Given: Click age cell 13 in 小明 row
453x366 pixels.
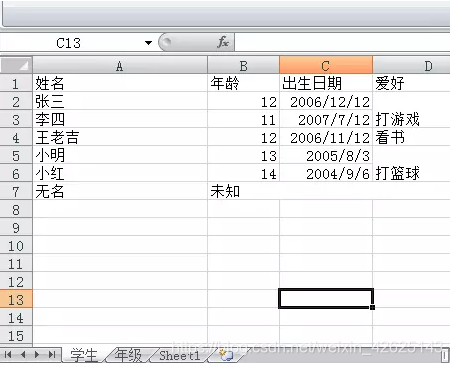Looking at the screenshot, I should [243, 155].
